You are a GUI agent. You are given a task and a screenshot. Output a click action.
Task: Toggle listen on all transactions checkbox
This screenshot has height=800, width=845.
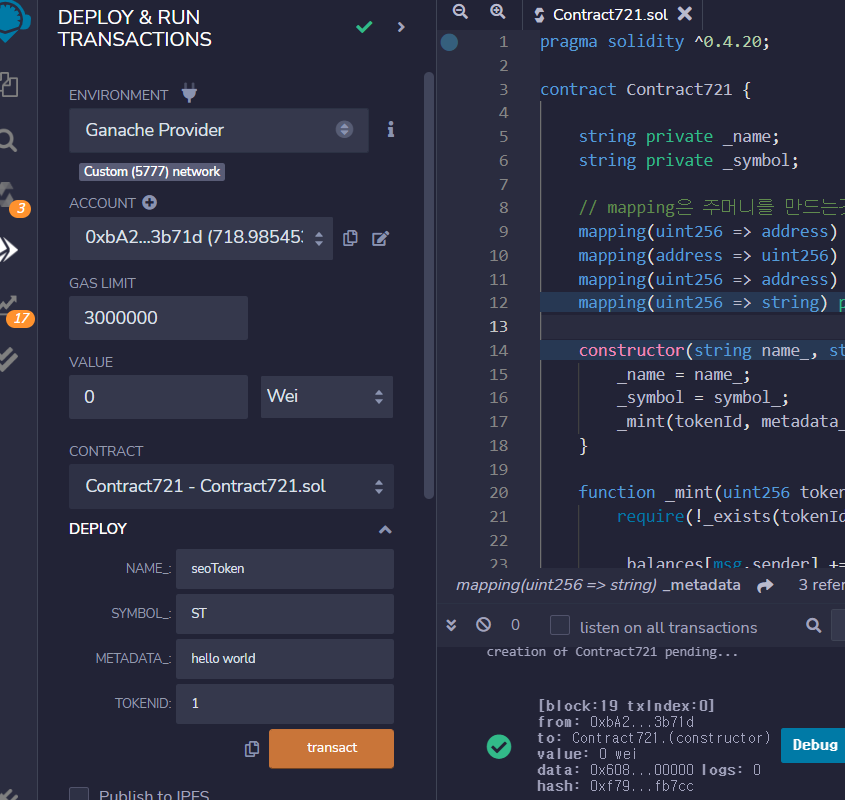tap(560, 625)
